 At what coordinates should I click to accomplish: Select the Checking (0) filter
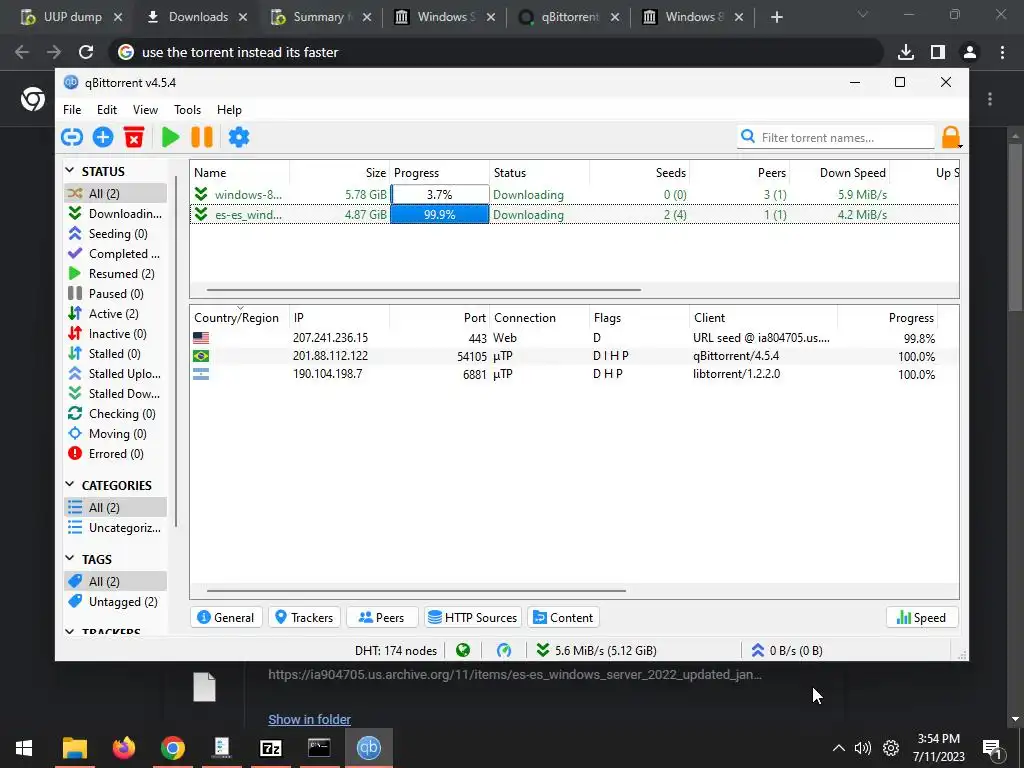(116, 413)
